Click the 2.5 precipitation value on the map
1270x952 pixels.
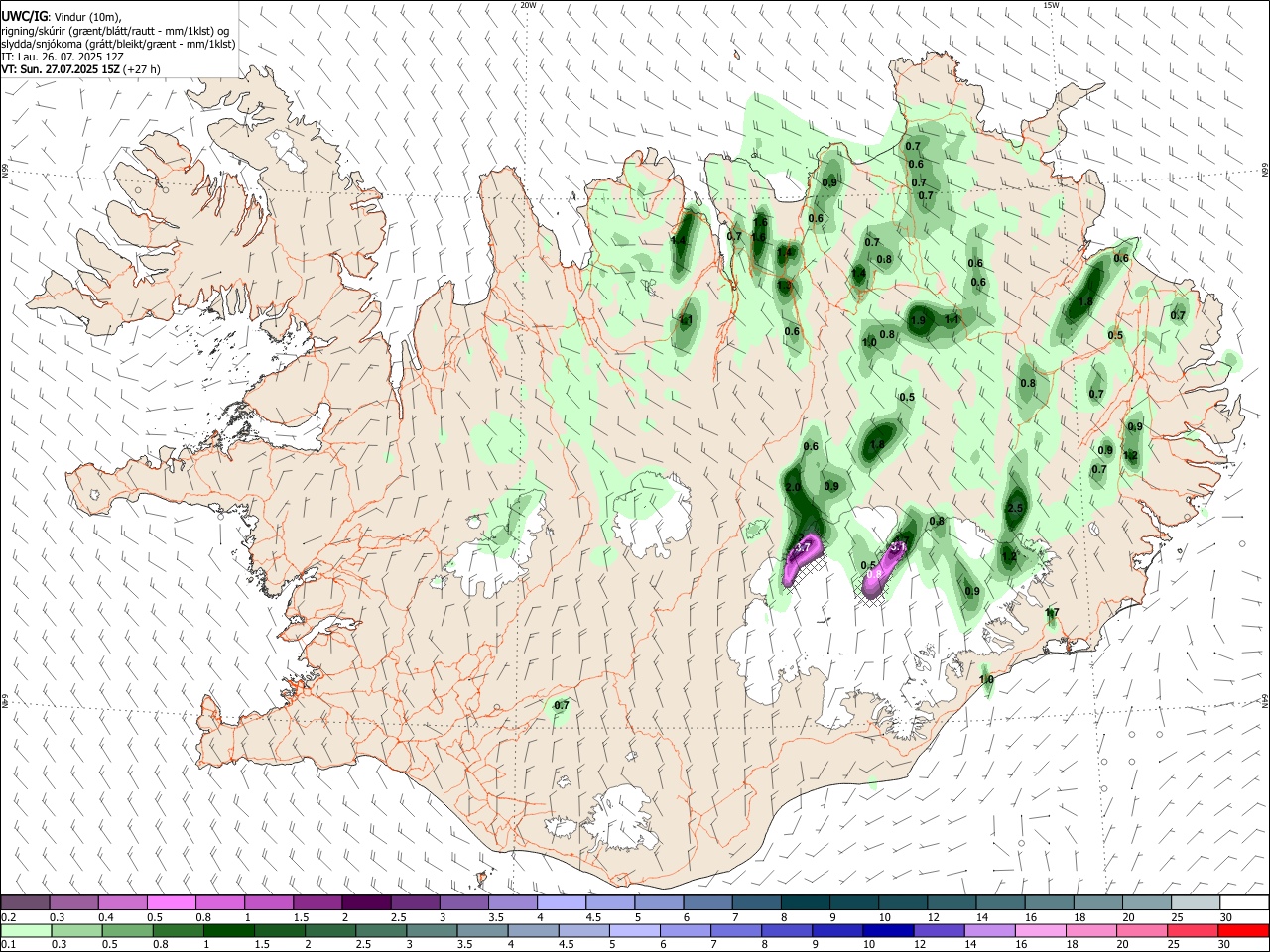(x=1014, y=508)
